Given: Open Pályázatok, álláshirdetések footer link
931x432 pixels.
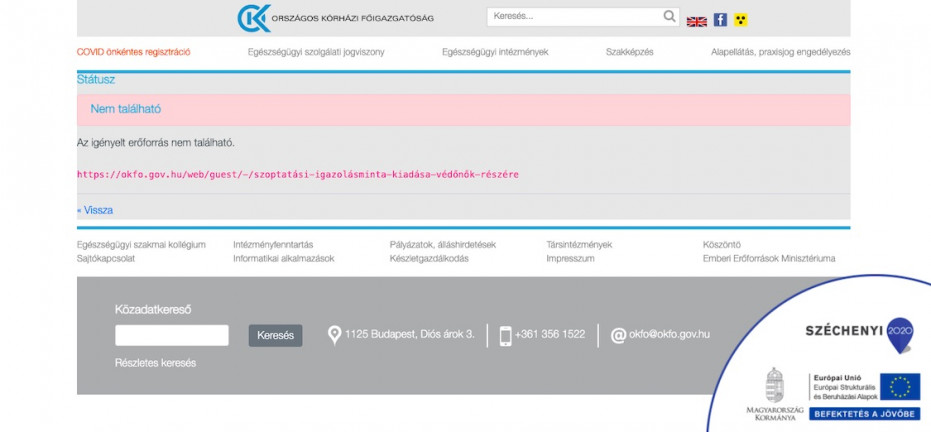Looking at the screenshot, I should [443, 244].
